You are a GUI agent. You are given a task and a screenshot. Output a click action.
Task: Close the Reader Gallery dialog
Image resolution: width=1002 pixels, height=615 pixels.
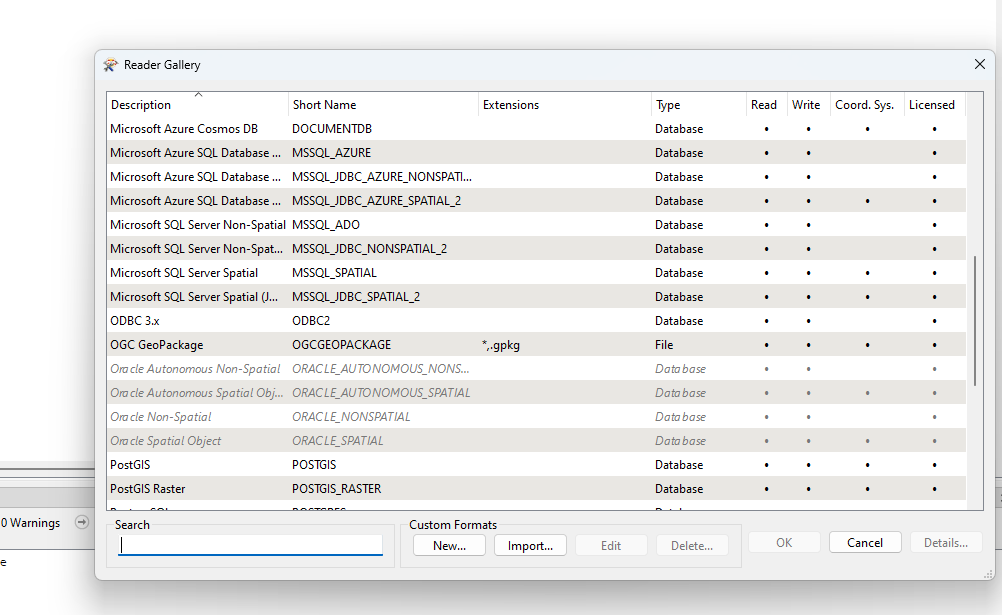980,65
